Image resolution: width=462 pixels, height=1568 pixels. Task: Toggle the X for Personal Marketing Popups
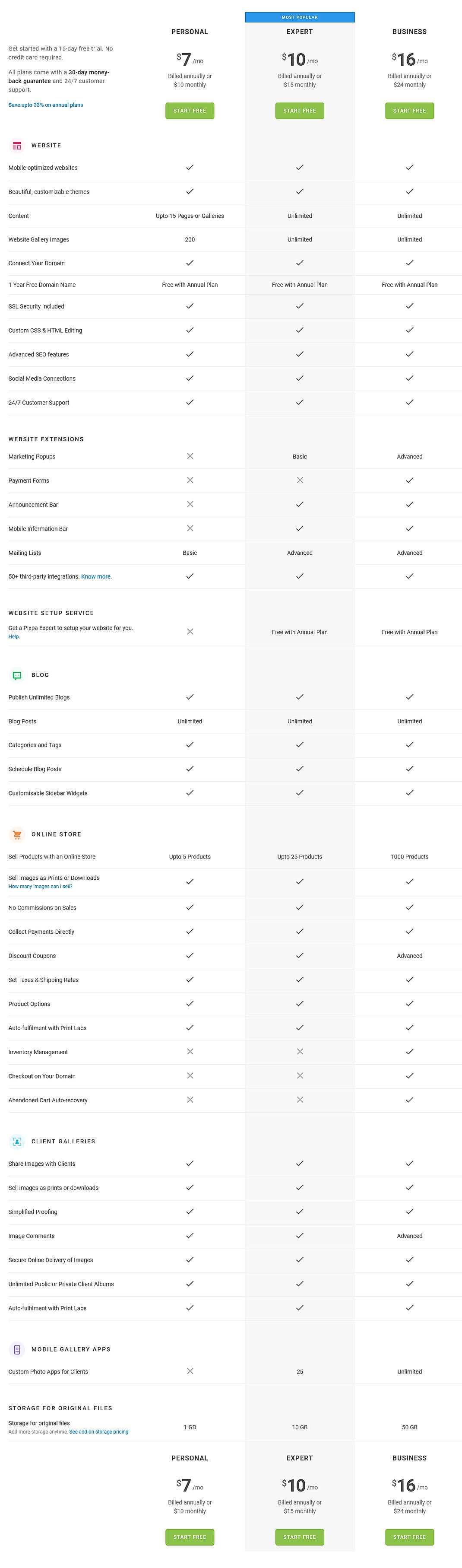pos(190,456)
